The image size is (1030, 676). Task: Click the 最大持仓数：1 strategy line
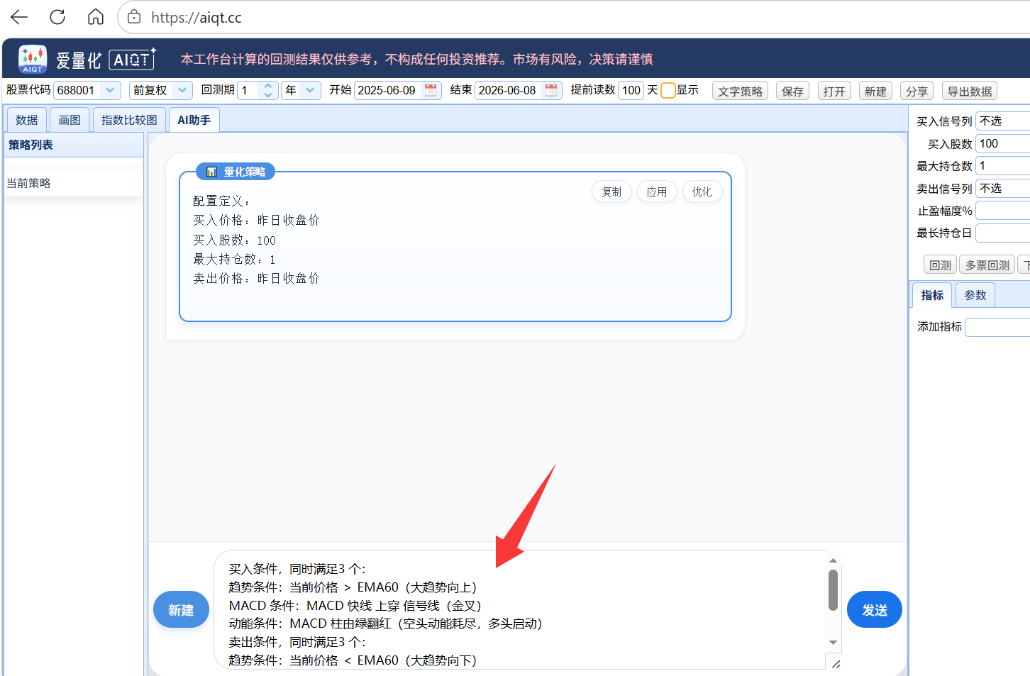tap(235, 259)
